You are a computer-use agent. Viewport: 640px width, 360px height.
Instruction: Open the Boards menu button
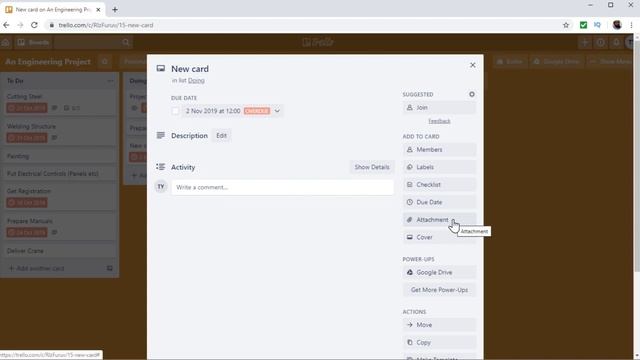point(33,42)
